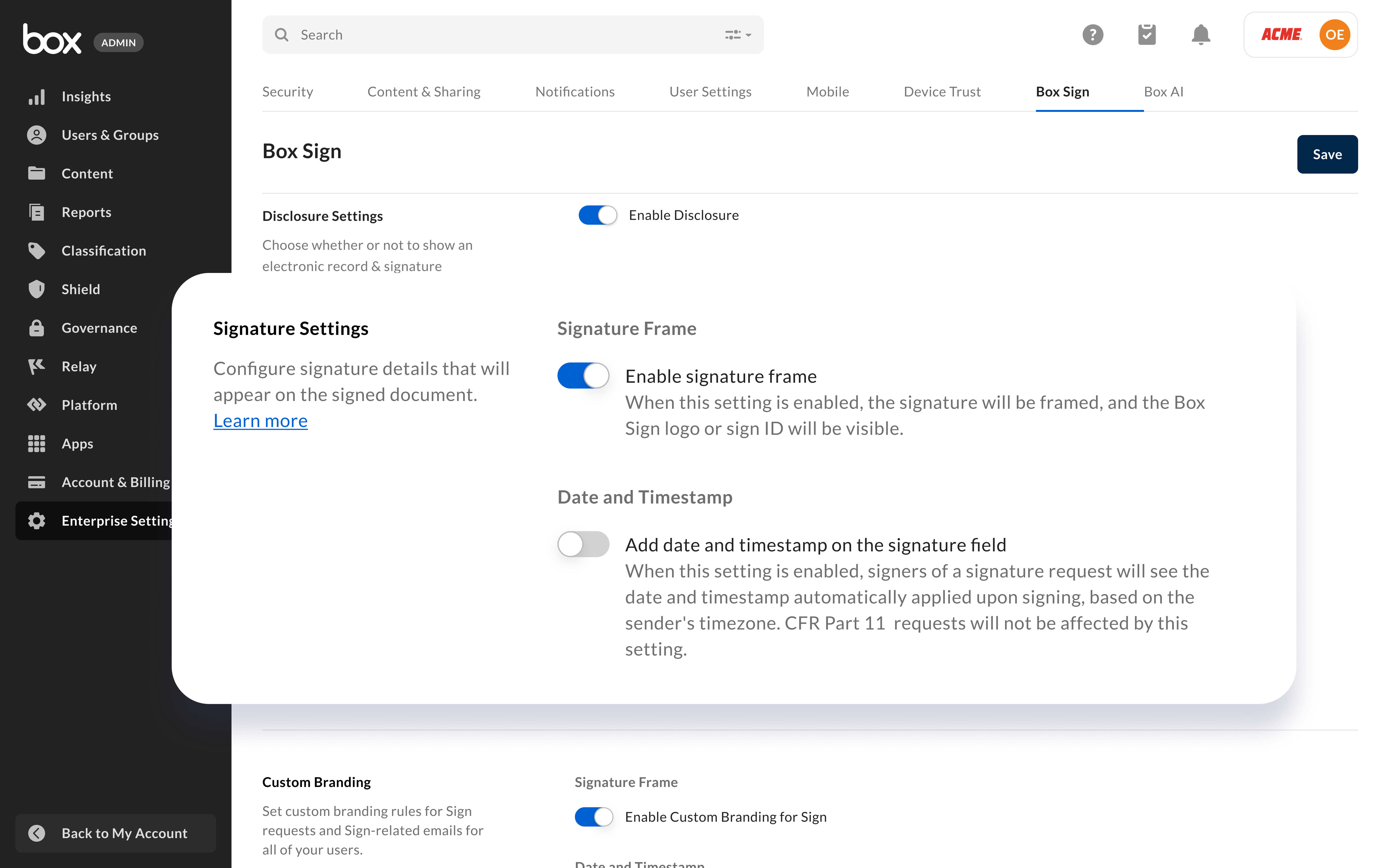The height and width of the screenshot is (868, 1389).
Task: Open the Learn more link
Action: coord(260,421)
